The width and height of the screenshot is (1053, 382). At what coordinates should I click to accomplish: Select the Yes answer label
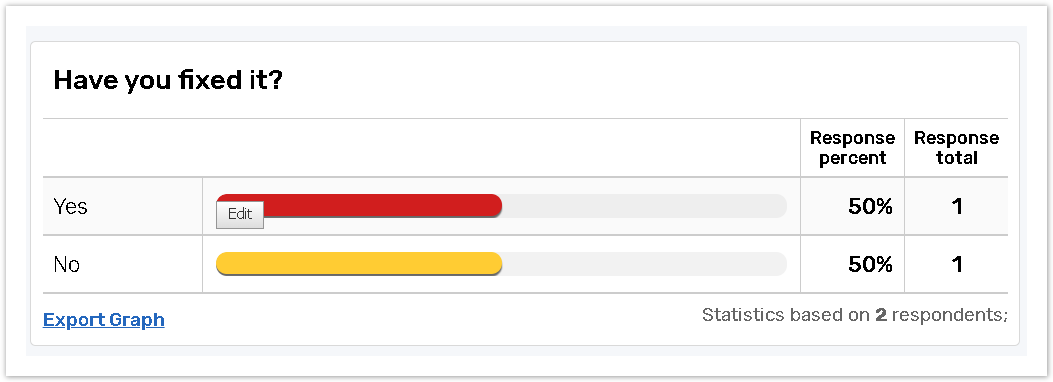point(71,206)
